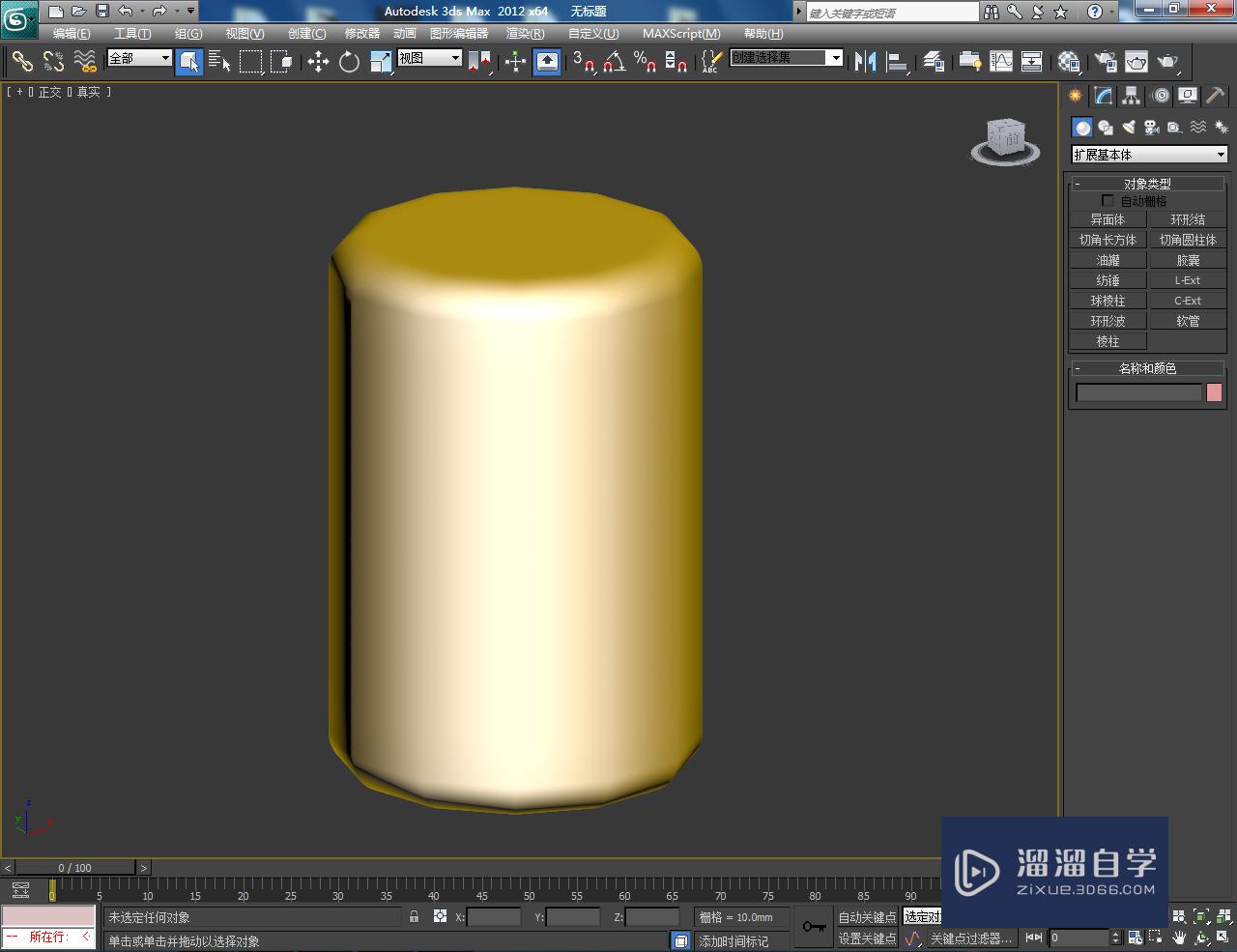
Task: Select the Select and Rotate tool
Action: pyautogui.click(x=349, y=62)
